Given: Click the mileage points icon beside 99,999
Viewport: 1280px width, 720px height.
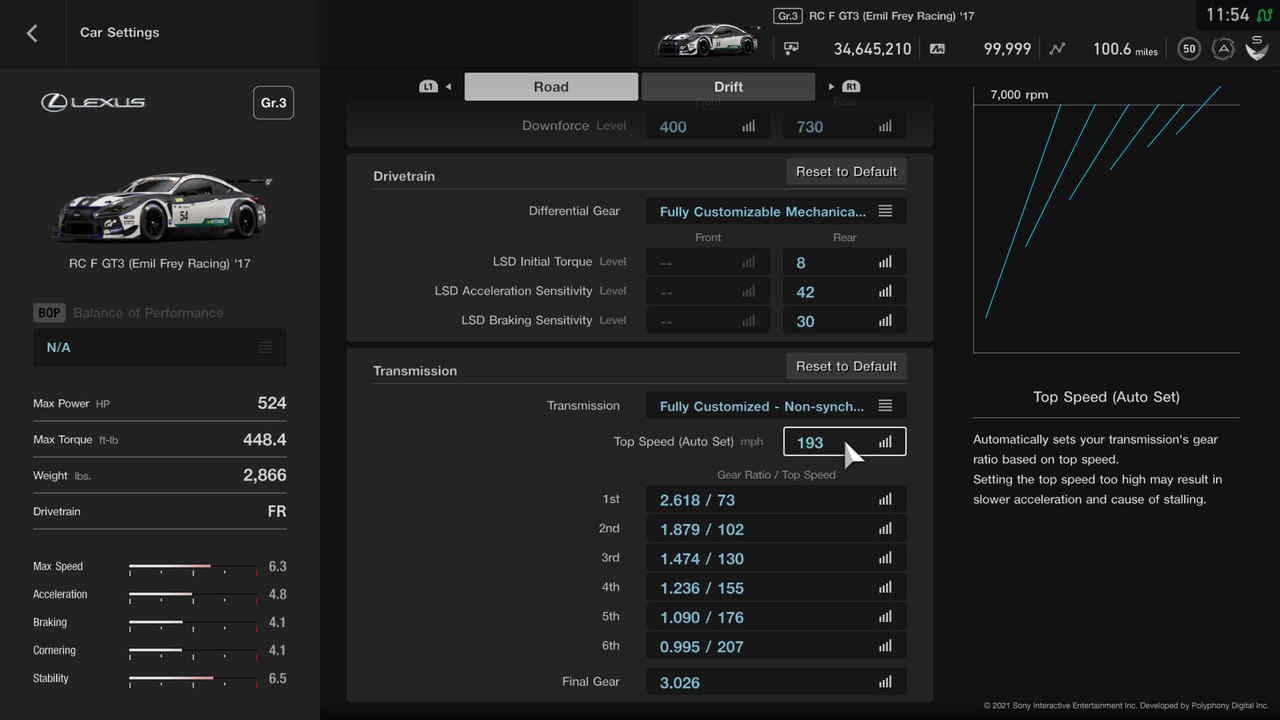Looking at the screenshot, I should (x=937, y=48).
